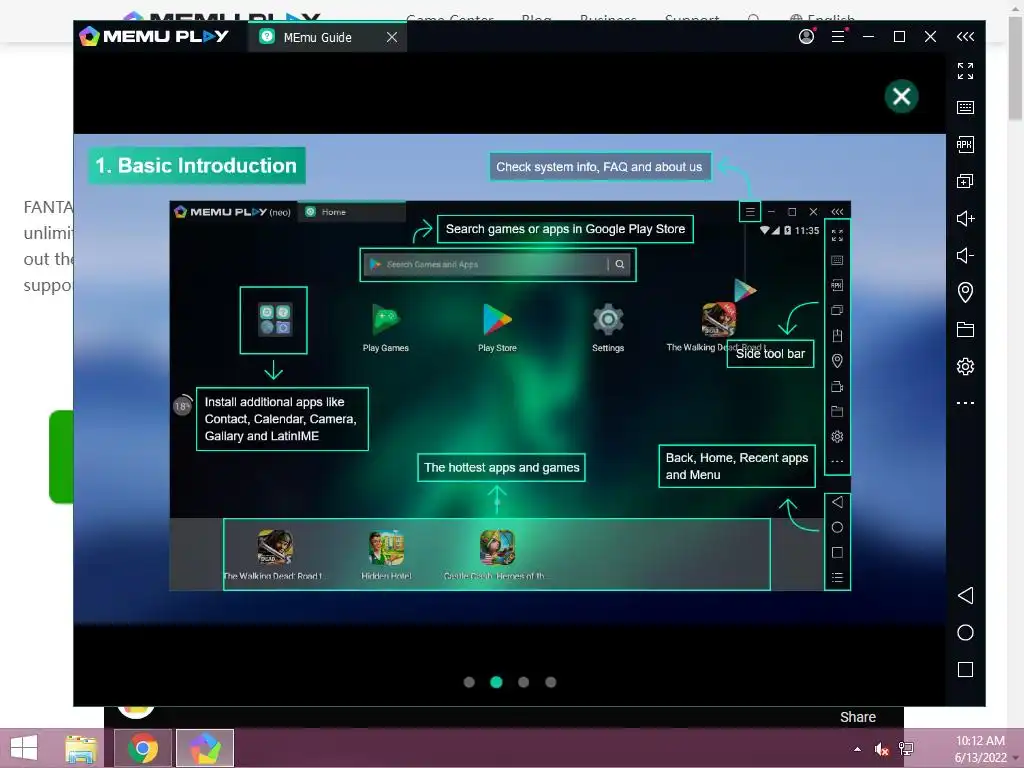Click the Share link in the browser
The image size is (1024, 768).
(857, 717)
